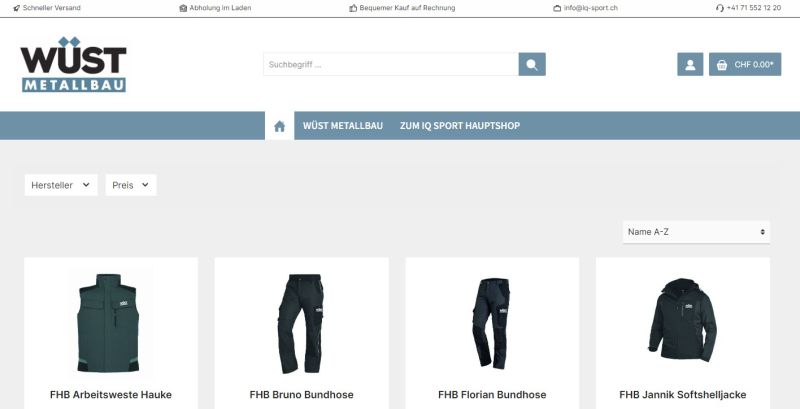The height and width of the screenshot is (409, 800).
Task: Expand the Preis filter dropdown
Action: tap(131, 185)
